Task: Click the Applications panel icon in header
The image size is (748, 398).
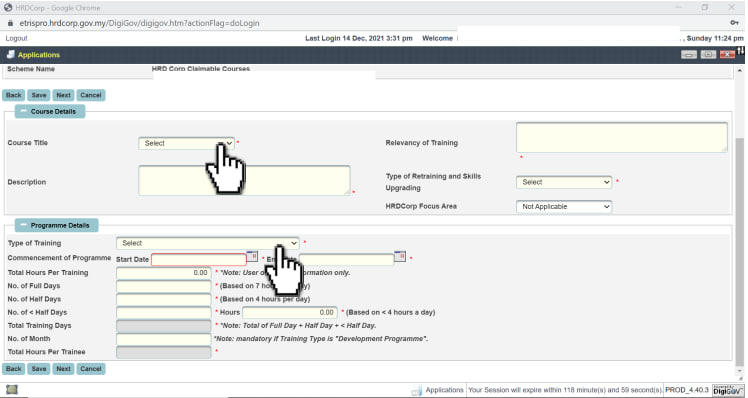Action: point(10,54)
